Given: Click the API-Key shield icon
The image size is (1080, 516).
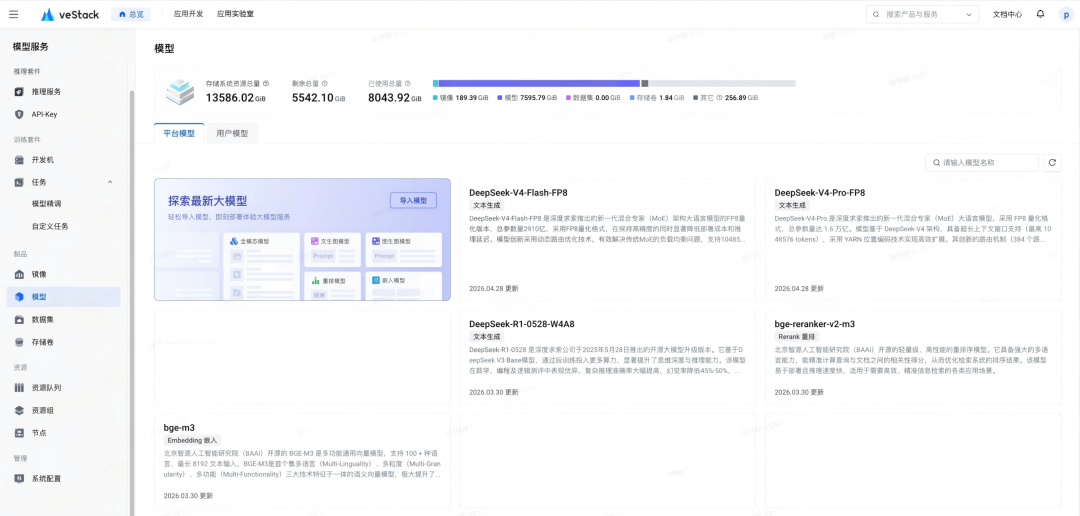Looking at the screenshot, I should [x=19, y=114].
